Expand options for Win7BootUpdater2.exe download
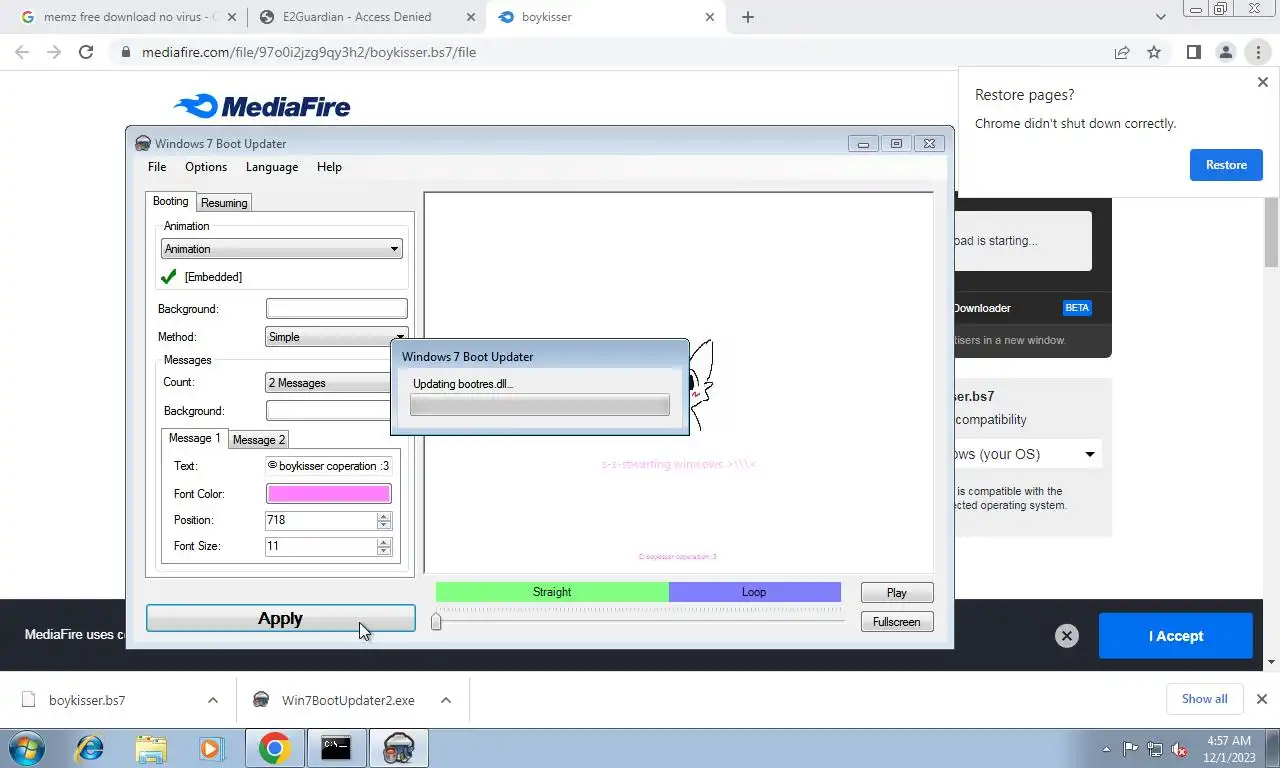The height and width of the screenshot is (768, 1280). click(446, 700)
